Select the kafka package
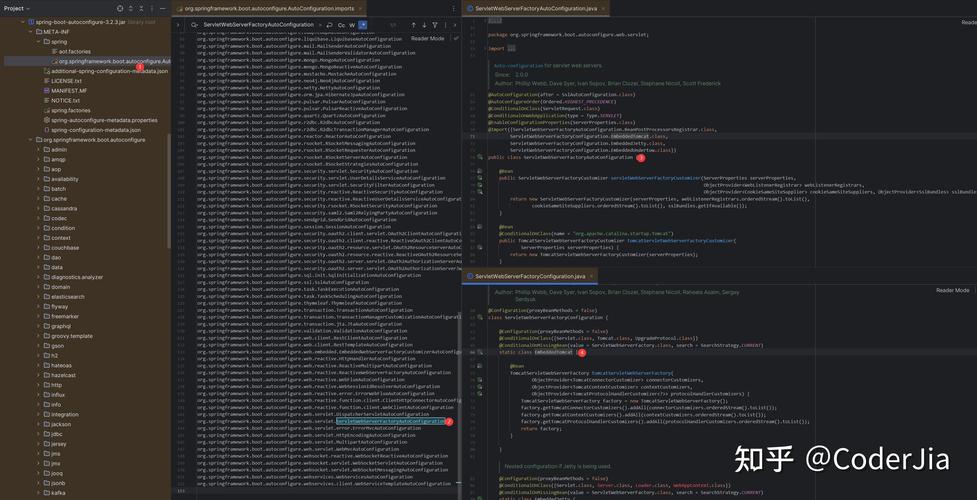This screenshot has height=500, width=977. (x=57, y=493)
